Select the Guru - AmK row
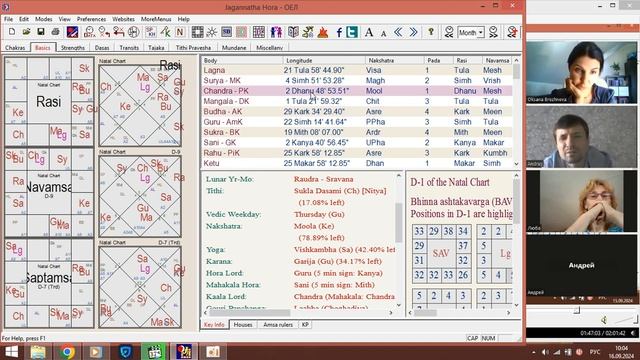 (357, 122)
